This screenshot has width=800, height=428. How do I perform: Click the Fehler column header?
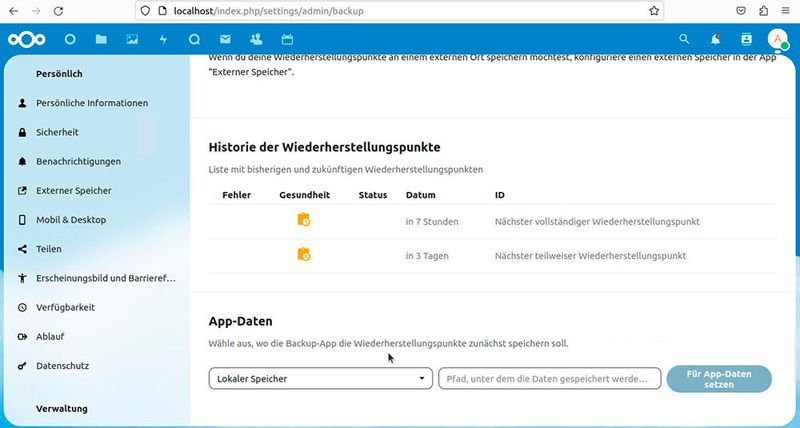237,195
